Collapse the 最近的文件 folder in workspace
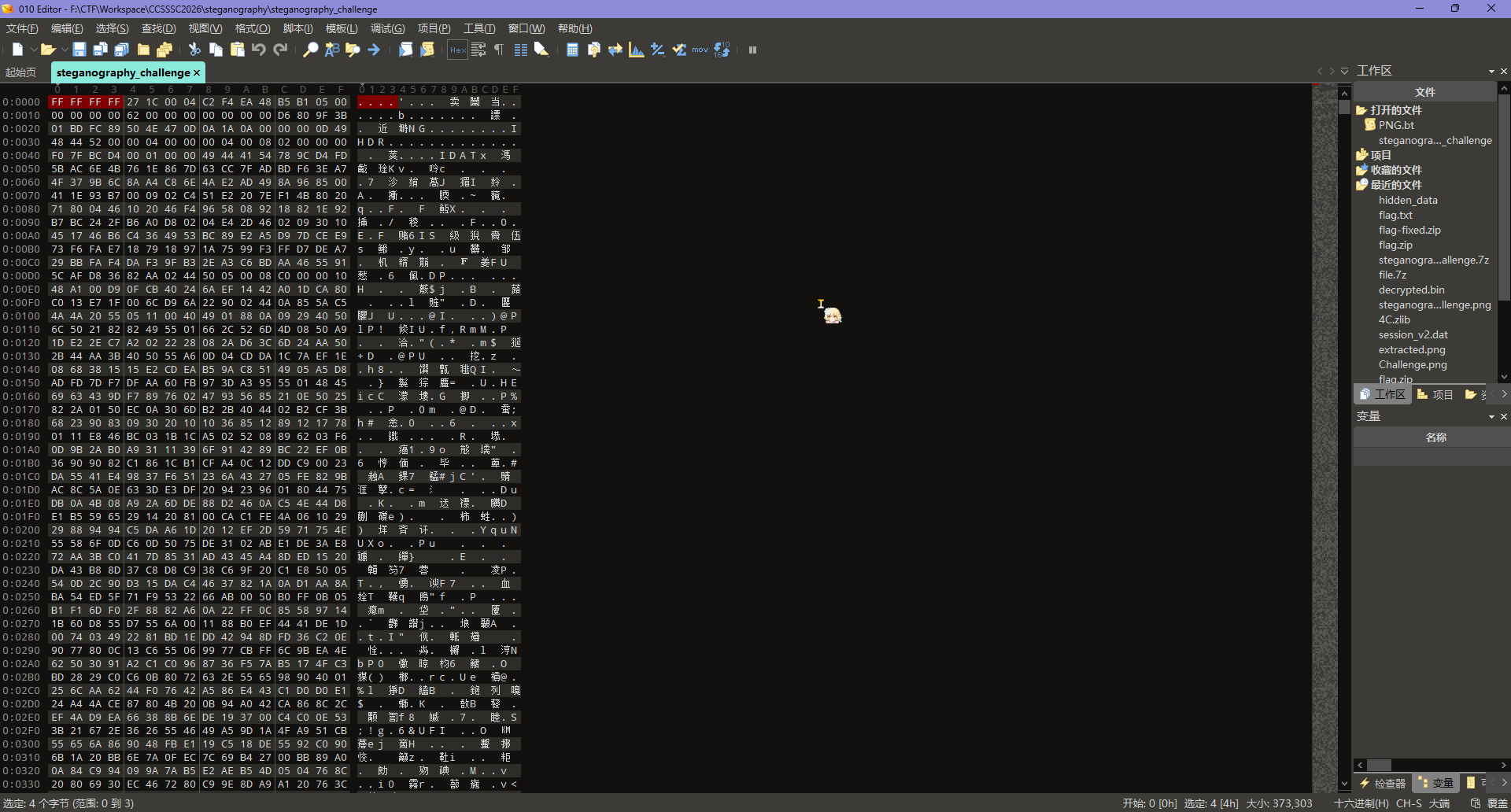1511x812 pixels. pyautogui.click(x=1361, y=185)
